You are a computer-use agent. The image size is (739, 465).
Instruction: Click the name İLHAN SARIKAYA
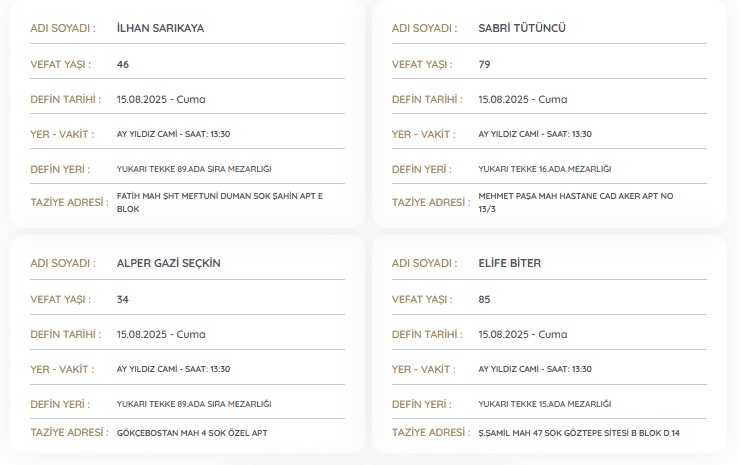pyautogui.click(x=160, y=28)
